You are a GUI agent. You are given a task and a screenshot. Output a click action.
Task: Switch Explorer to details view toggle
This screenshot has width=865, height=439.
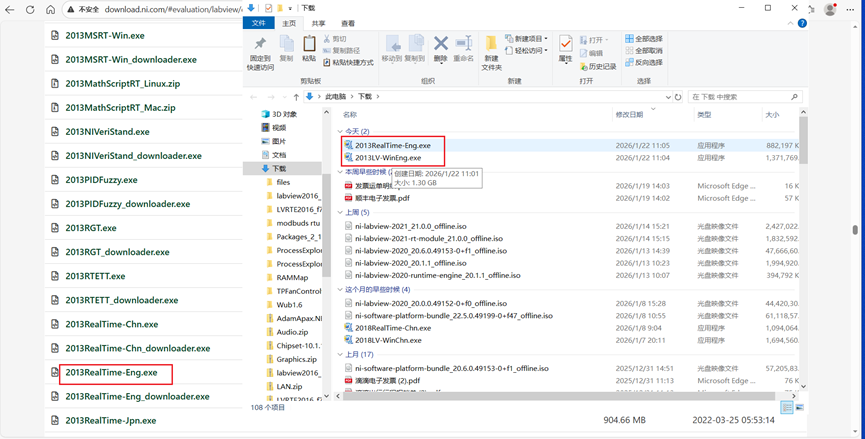(x=787, y=408)
